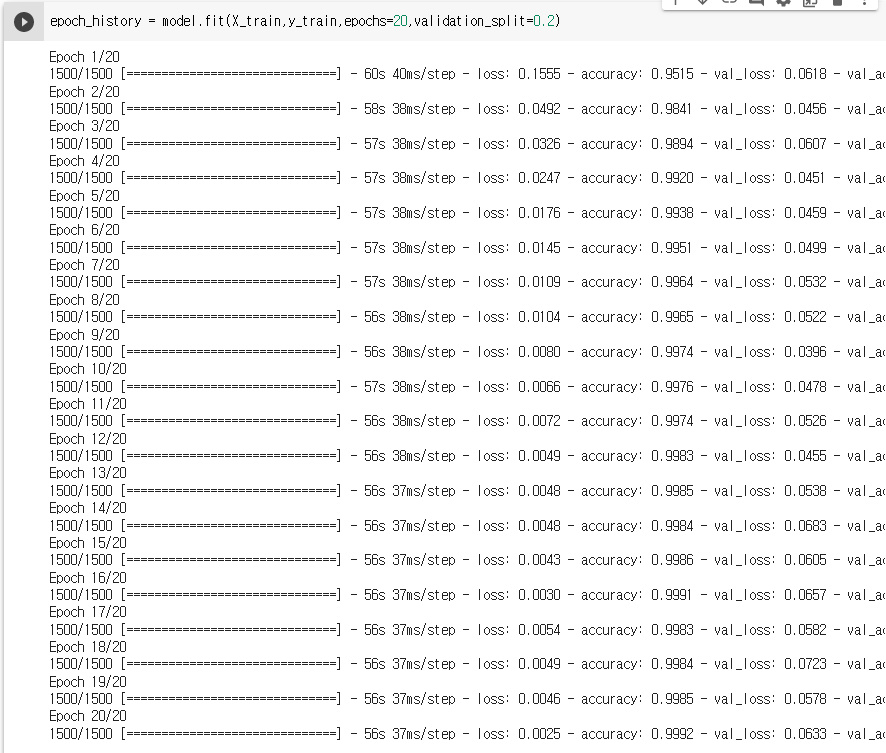This screenshot has width=886, height=753.
Task: Click the '60s 40ms/step' timing text
Action: (x=409, y=74)
